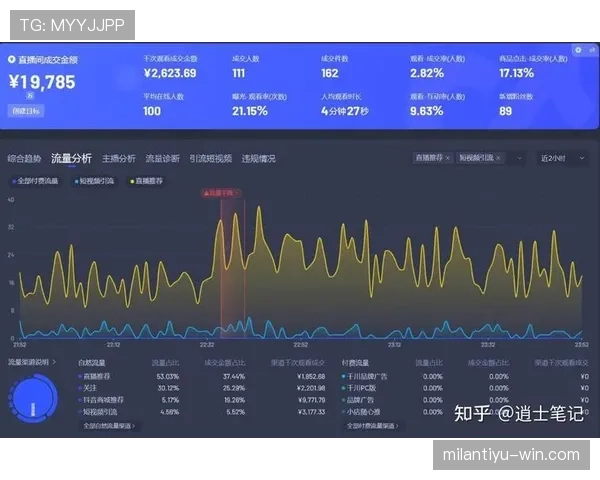Expand the traffic channel filter dropdown arrow

point(519,158)
